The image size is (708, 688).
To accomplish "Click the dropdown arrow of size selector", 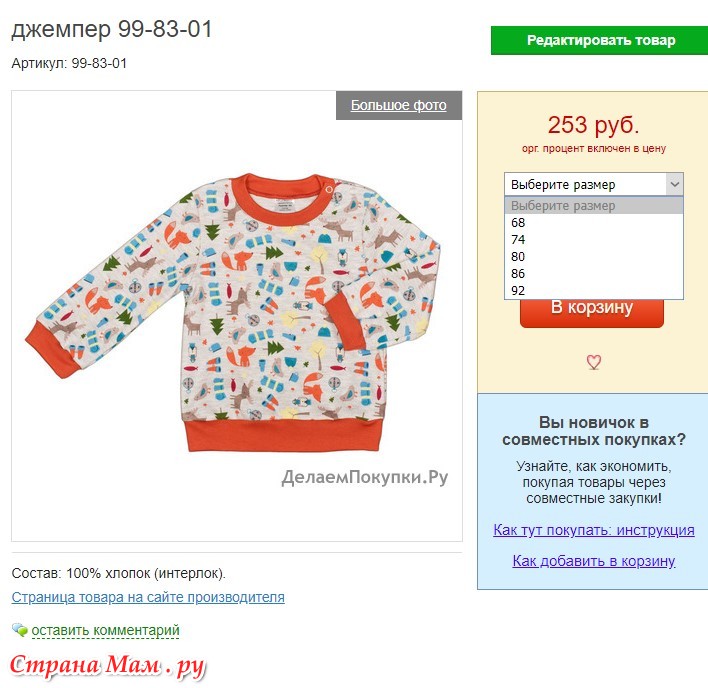I will [x=675, y=184].
